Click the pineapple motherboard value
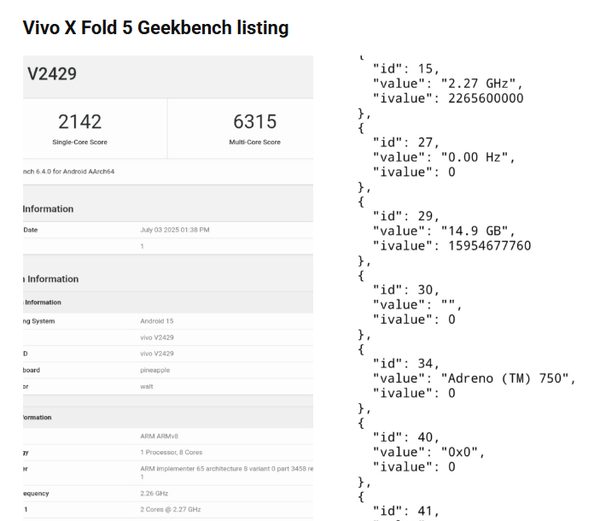Screen dimensions: 600x521 pyautogui.click(x=155, y=370)
